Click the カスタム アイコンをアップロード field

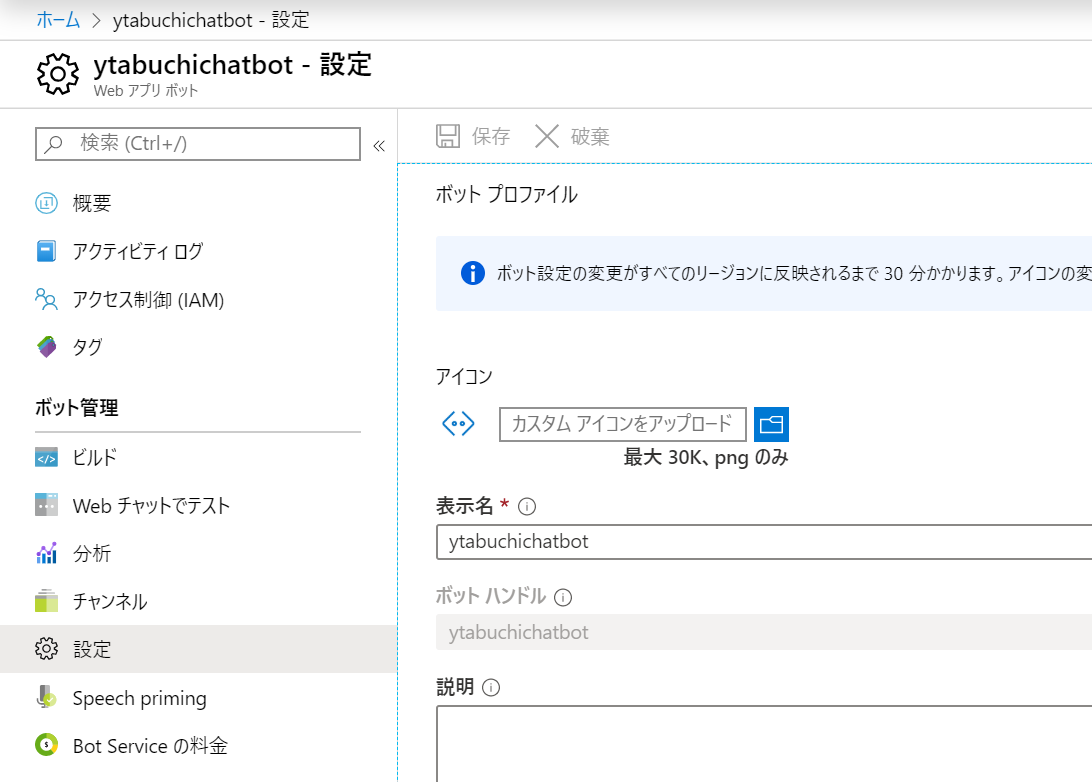click(x=623, y=424)
